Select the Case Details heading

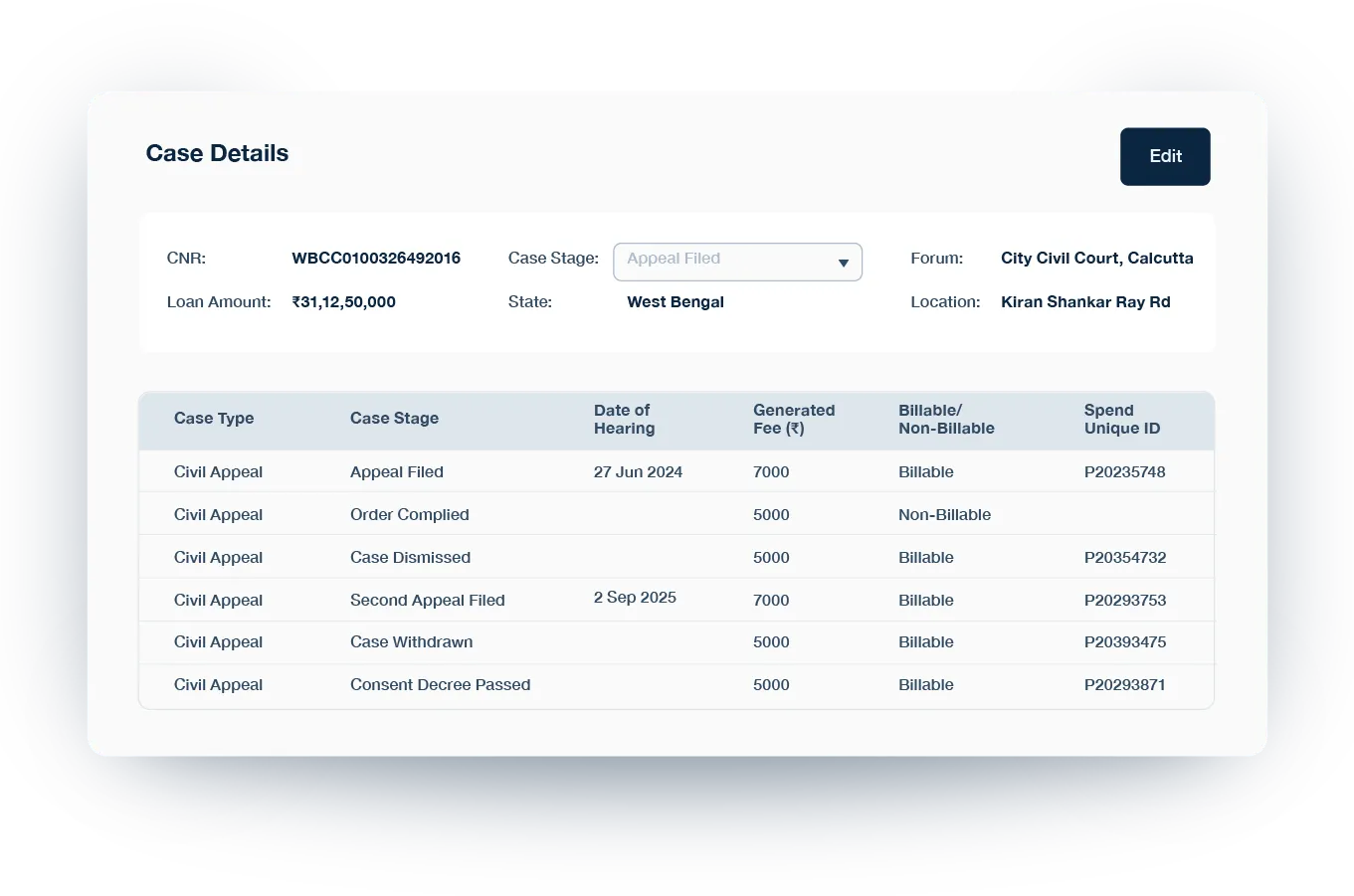click(217, 153)
